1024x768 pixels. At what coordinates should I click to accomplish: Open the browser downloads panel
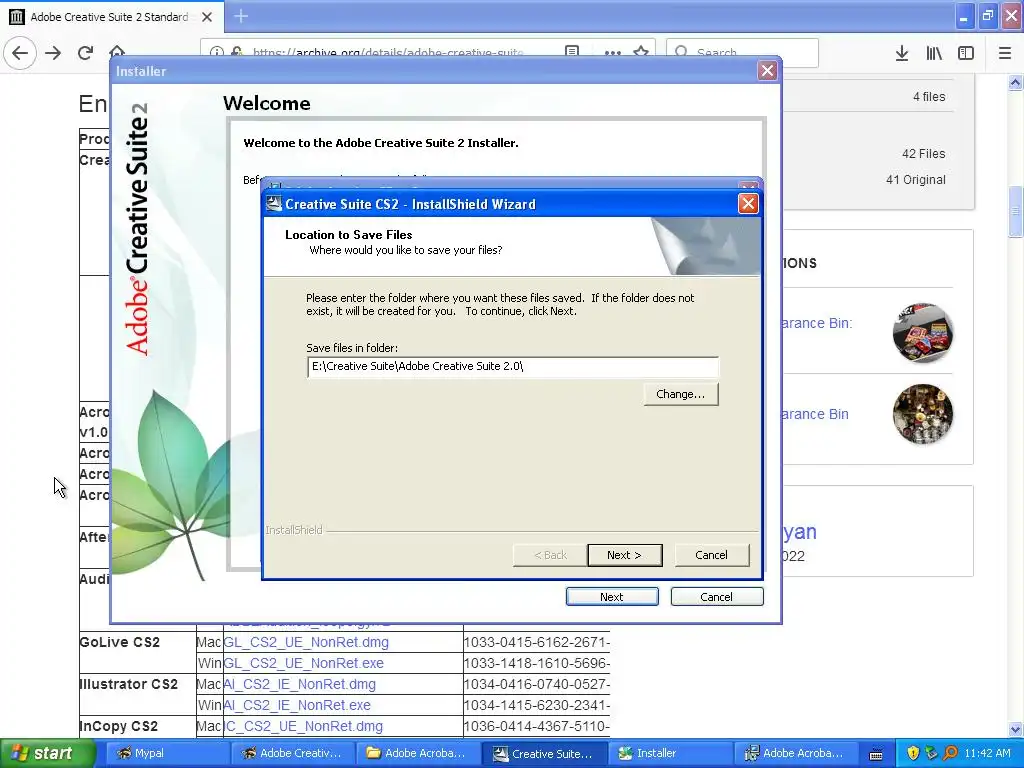click(x=902, y=53)
